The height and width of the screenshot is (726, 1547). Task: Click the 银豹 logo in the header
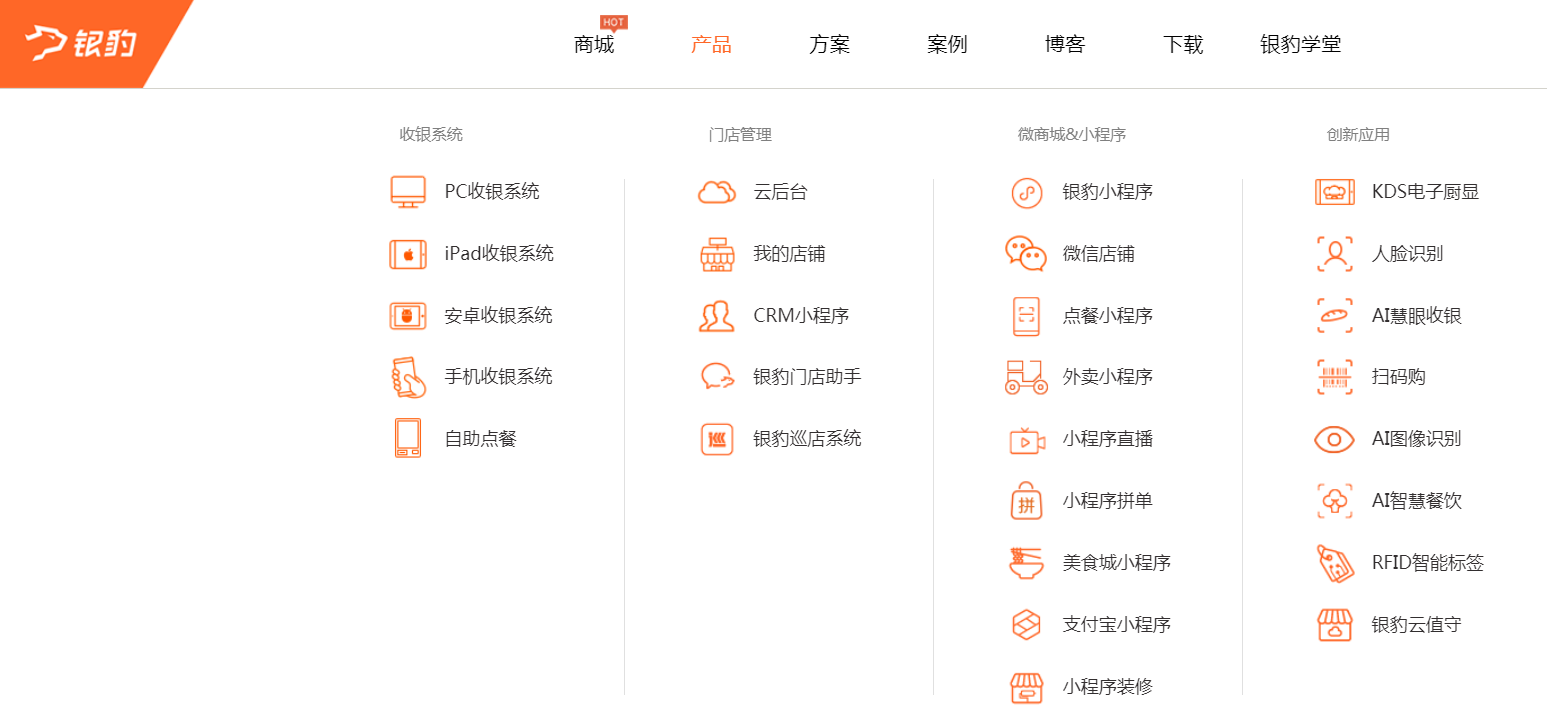(x=82, y=43)
